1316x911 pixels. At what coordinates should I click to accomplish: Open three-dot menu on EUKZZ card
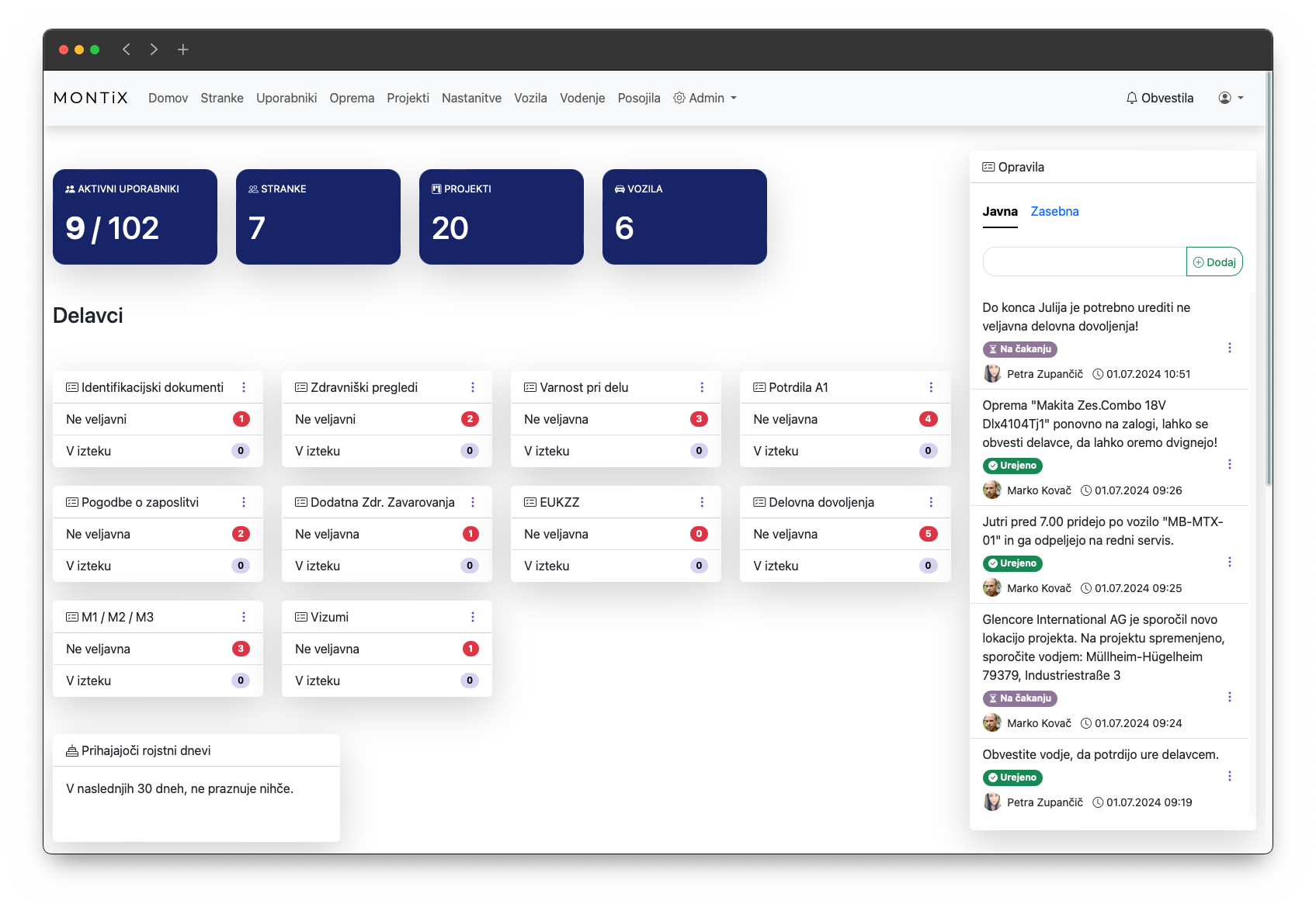pyautogui.click(x=702, y=502)
